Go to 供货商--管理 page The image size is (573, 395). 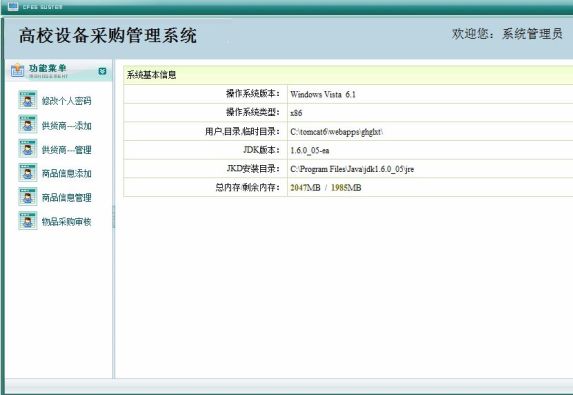[x=67, y=150]
